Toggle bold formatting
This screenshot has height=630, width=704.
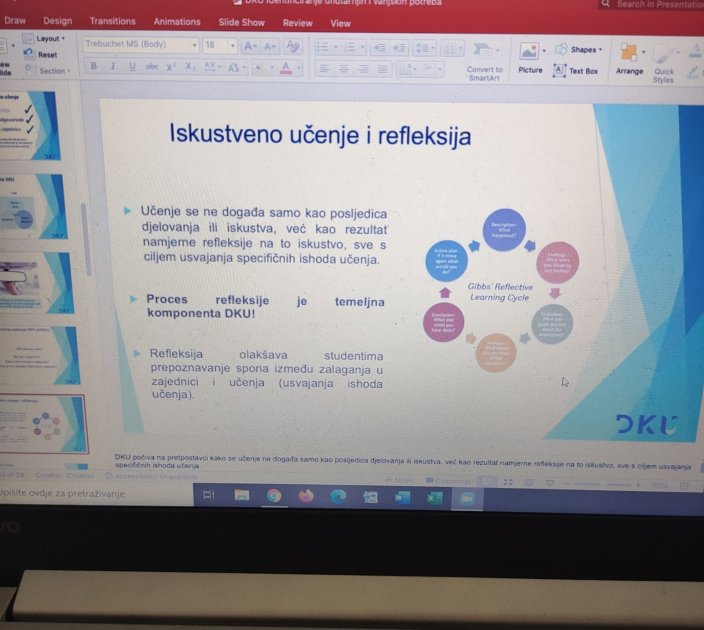click(94, 67)
